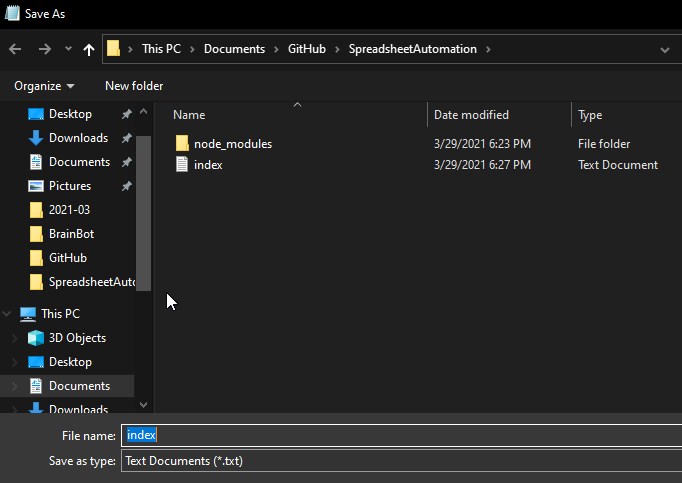The width and height of the screenshot is (682, 483).
Task: Click File folder type cell
Action: [x=604, y=144]
